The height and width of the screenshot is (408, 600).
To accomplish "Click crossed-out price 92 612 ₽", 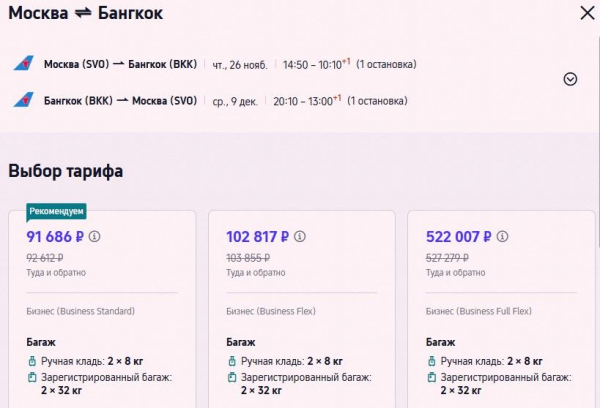I will click(45, 258).
